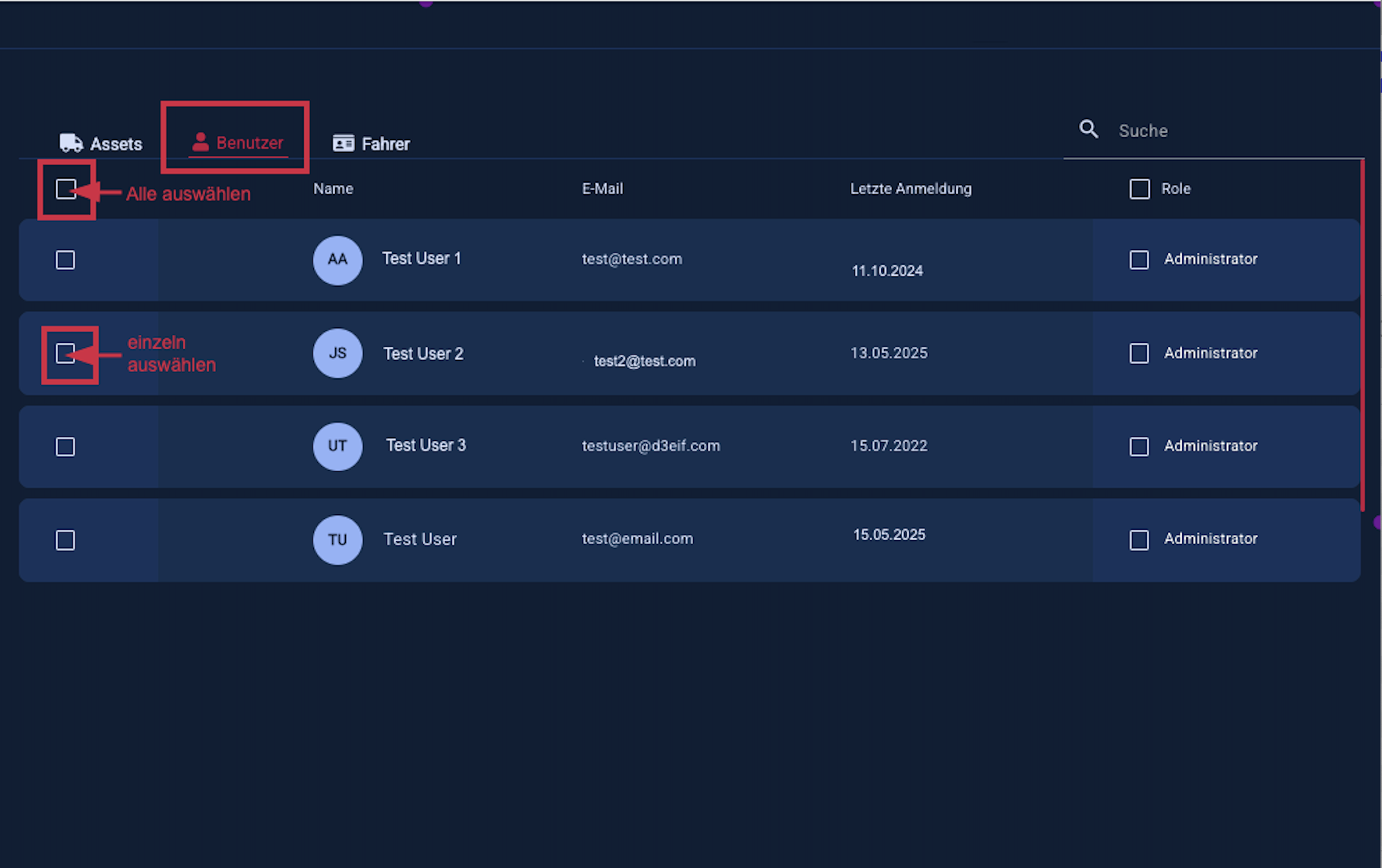Click the person icon on Benutzer tab
The image size is (1382, 868).
[200, 142]
